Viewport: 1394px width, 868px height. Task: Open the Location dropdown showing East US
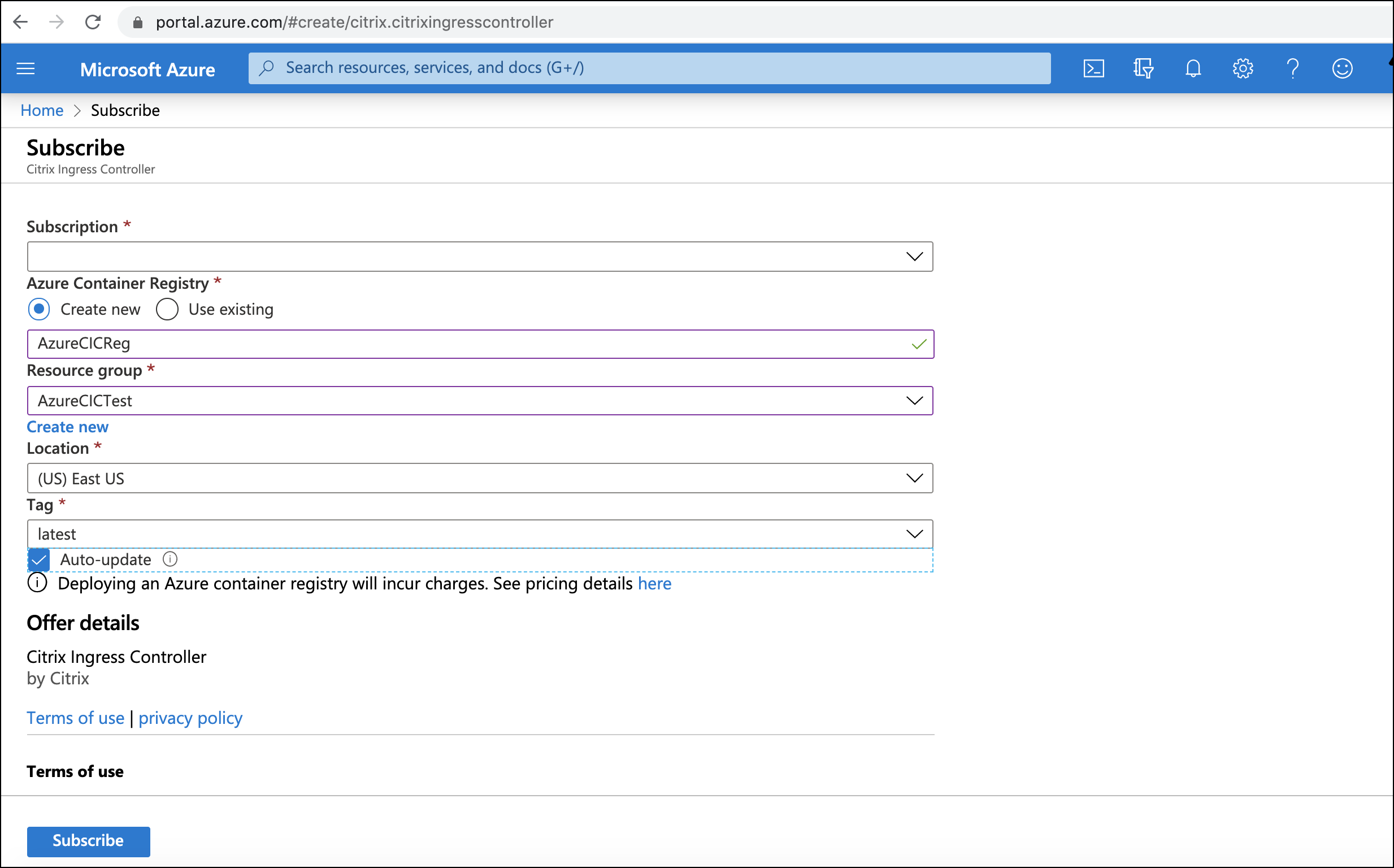tap(480, 478)
